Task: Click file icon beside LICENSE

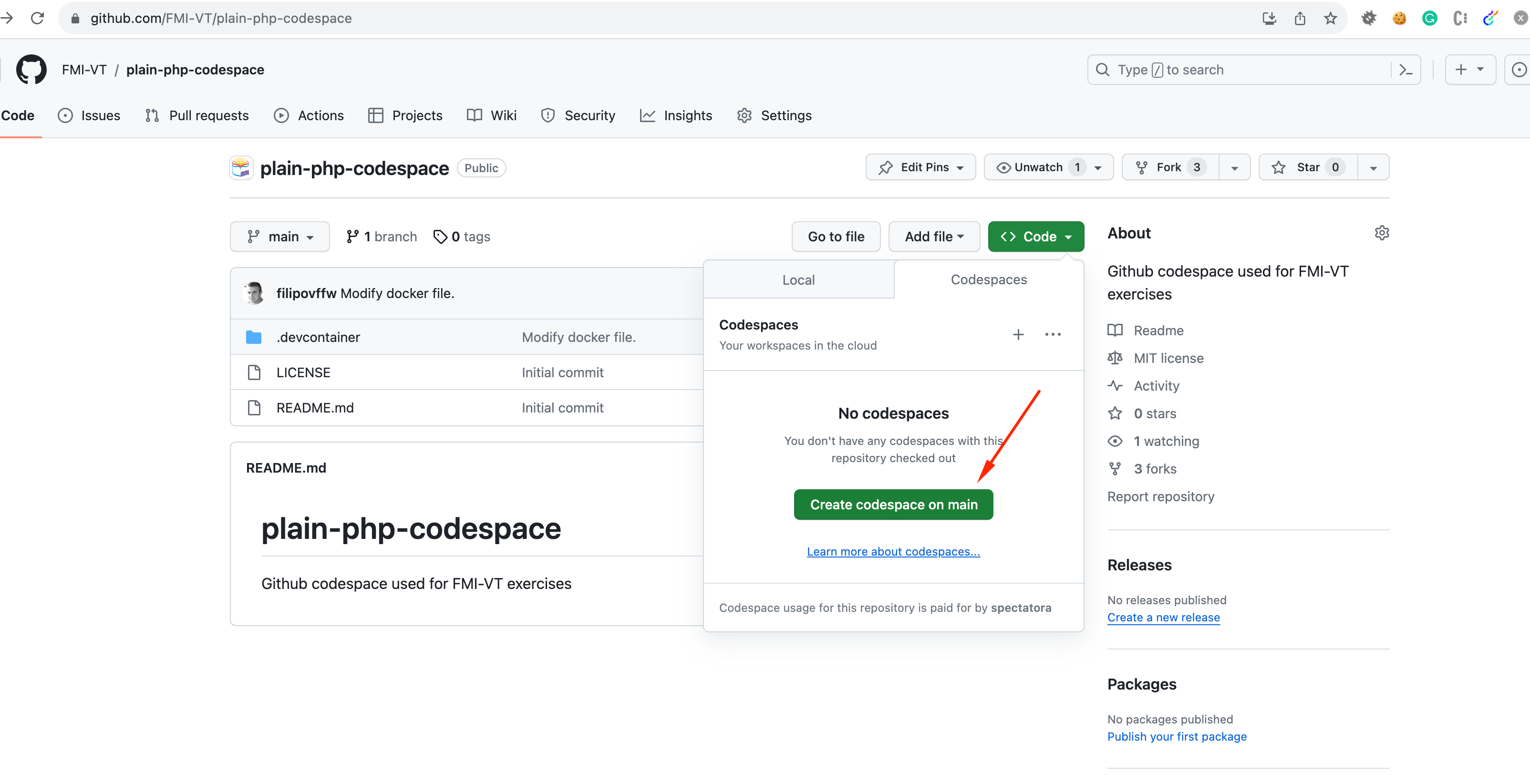Action: point(254,372)
